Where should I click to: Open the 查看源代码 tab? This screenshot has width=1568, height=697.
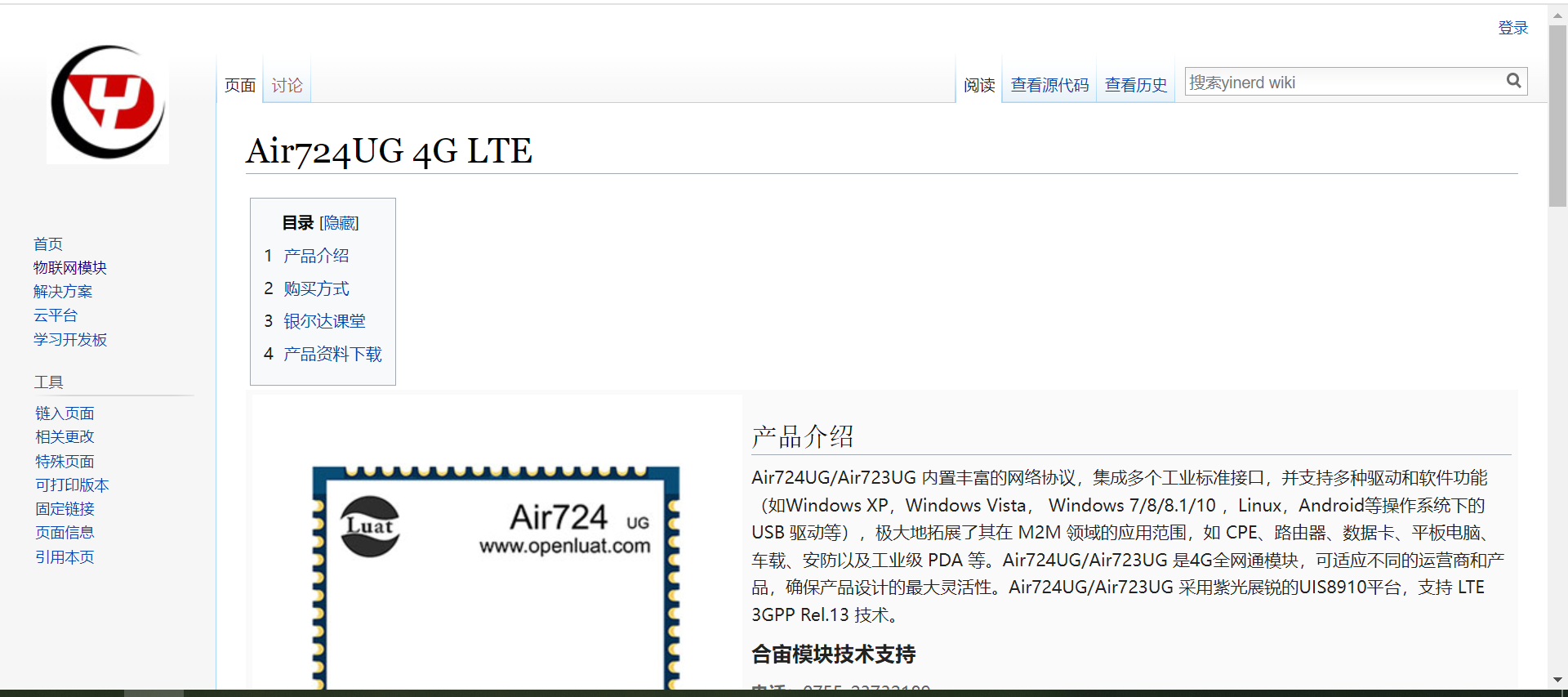[1049, 85]
